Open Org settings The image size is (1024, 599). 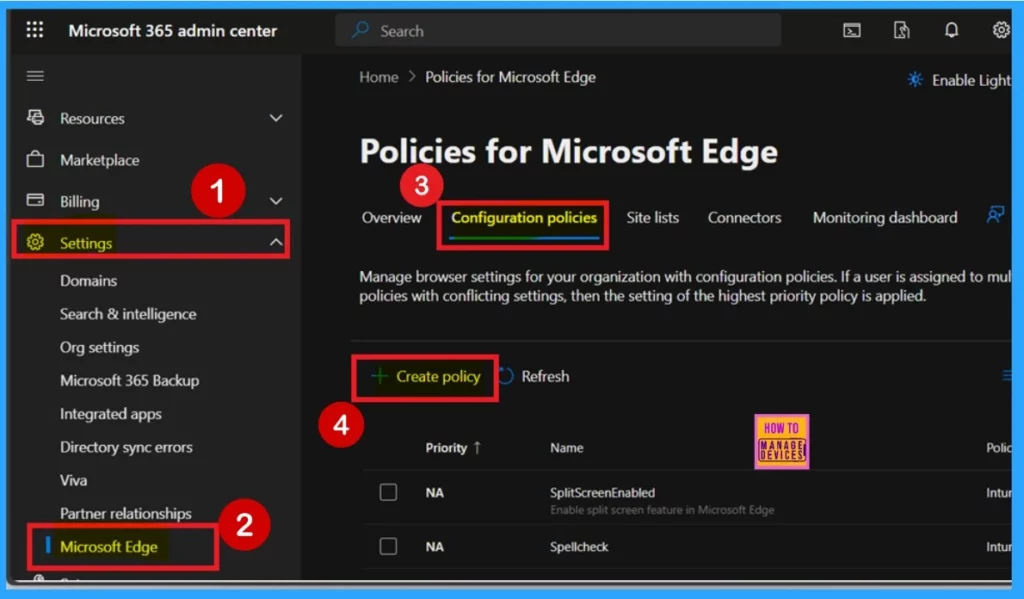click(99, 347)
